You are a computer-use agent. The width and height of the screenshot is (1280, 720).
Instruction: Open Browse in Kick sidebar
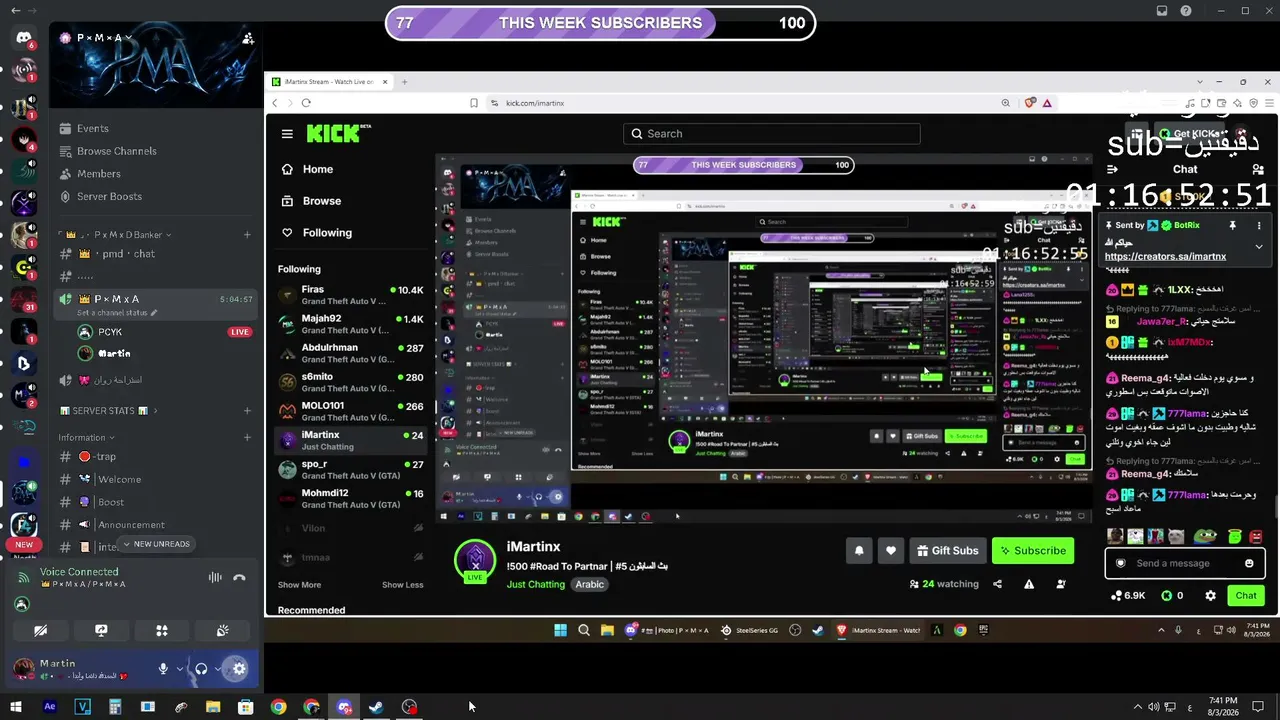[x=310, y=201]
